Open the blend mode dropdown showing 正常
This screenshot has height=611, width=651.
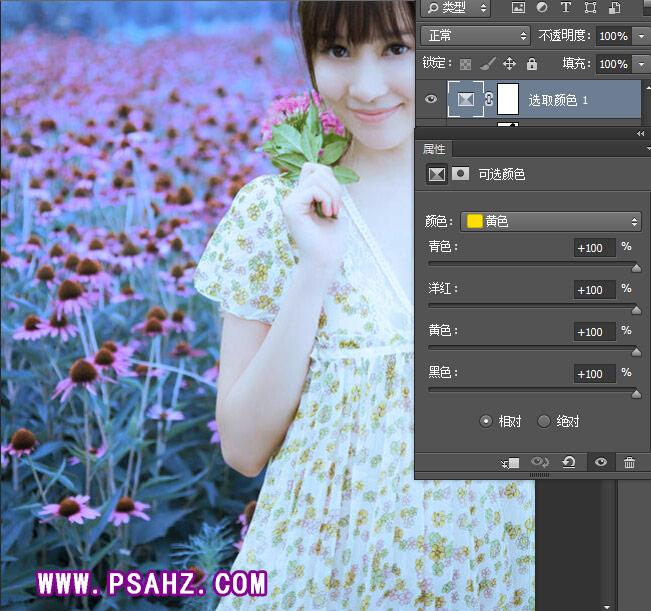click(x=476, y=36)
